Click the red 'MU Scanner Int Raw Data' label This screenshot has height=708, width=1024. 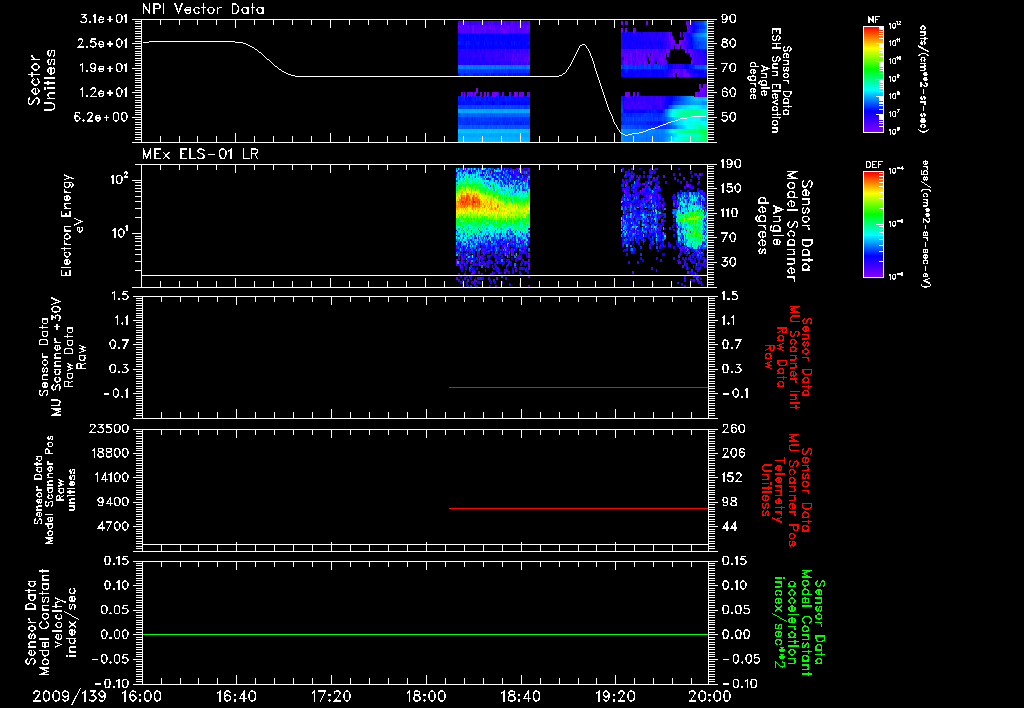coord(788,357)
